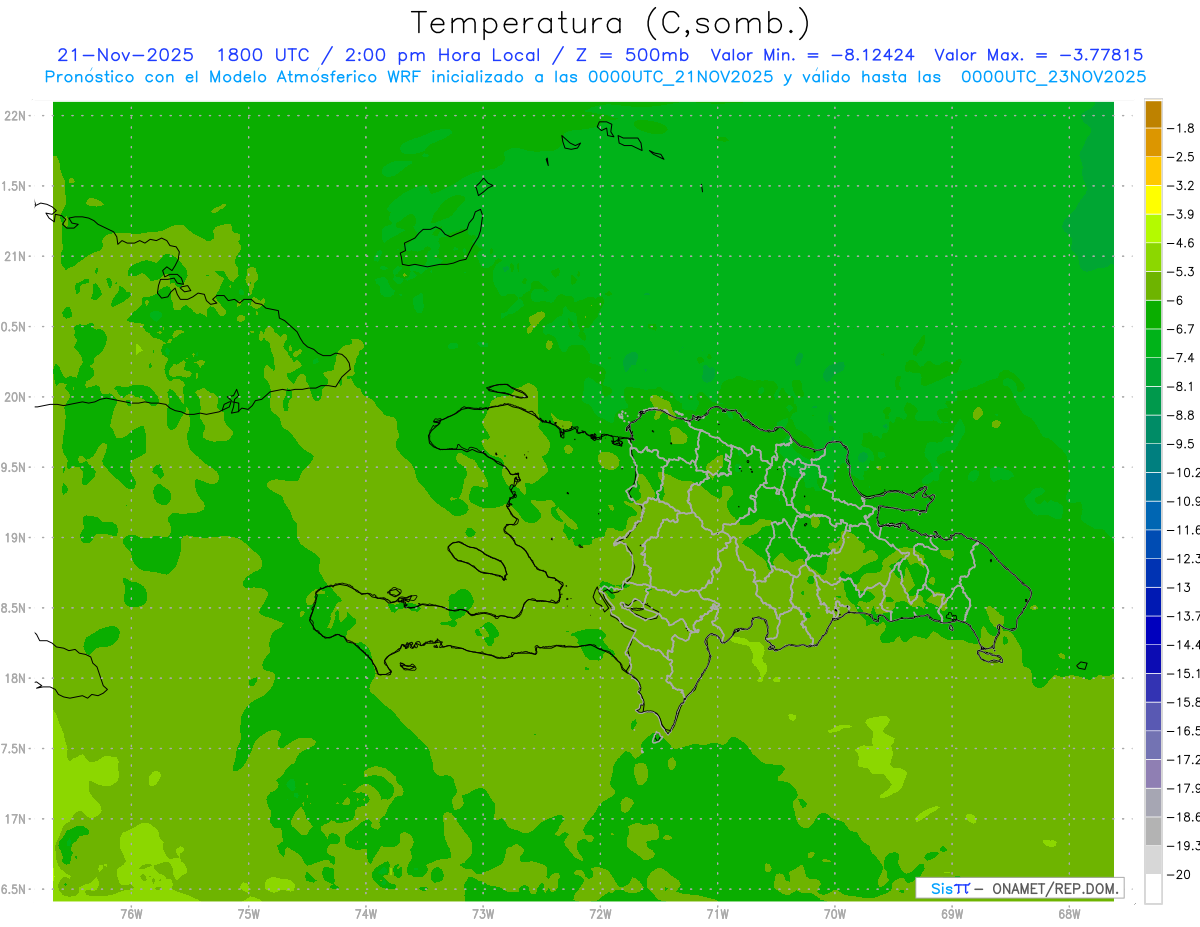1200x927 pixels.
Task: Select the "Z = 500mb" level label
Action: coord(630,55)
